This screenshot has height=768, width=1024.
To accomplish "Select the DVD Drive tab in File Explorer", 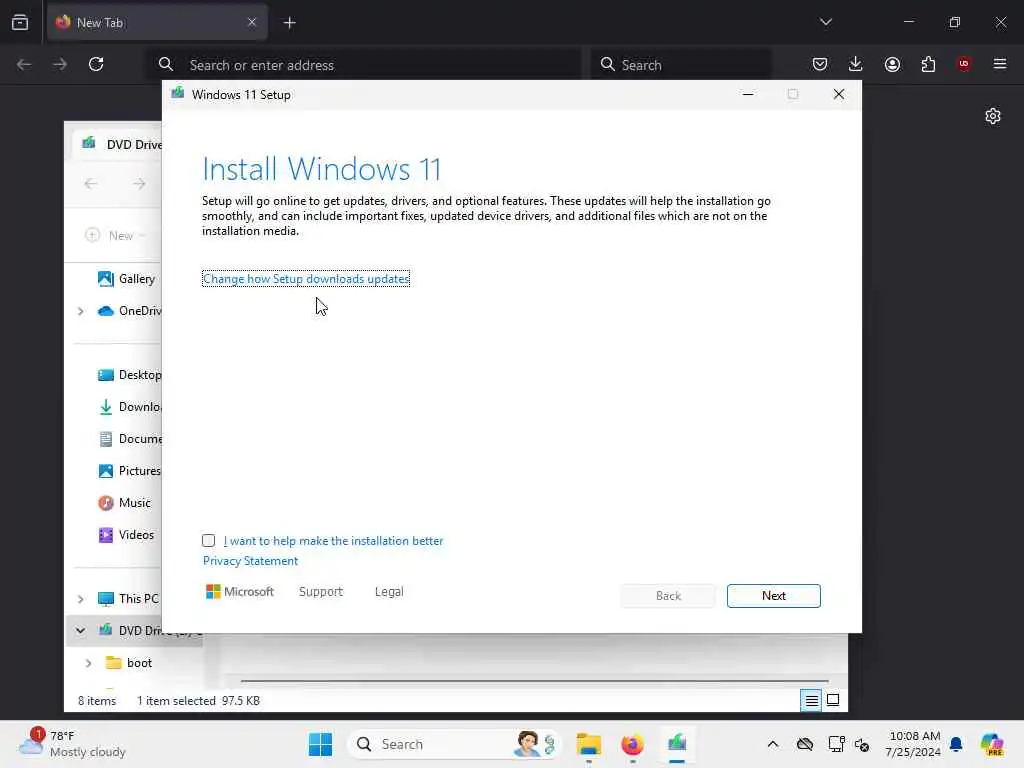I will (120, 144).
